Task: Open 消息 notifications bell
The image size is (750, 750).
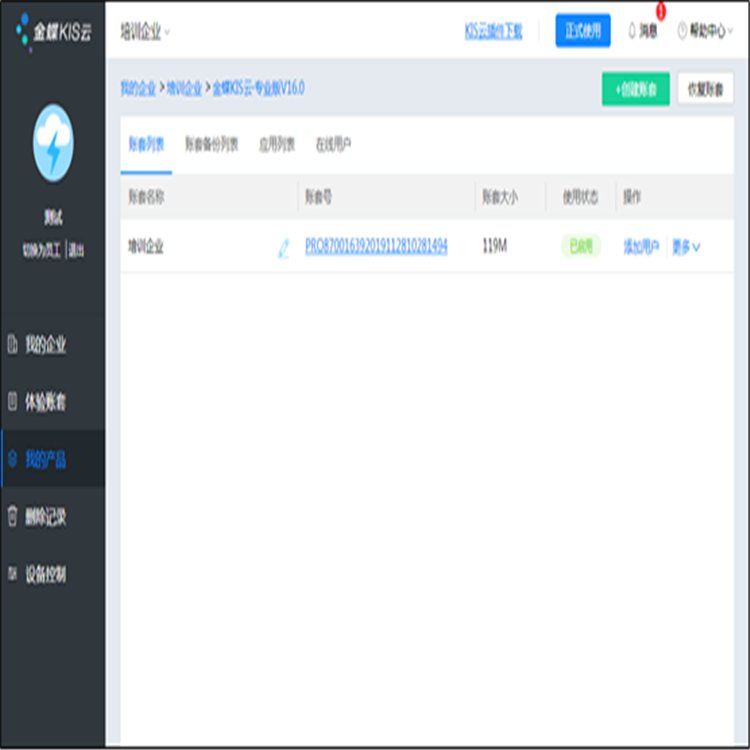Action: pos(642,31)
